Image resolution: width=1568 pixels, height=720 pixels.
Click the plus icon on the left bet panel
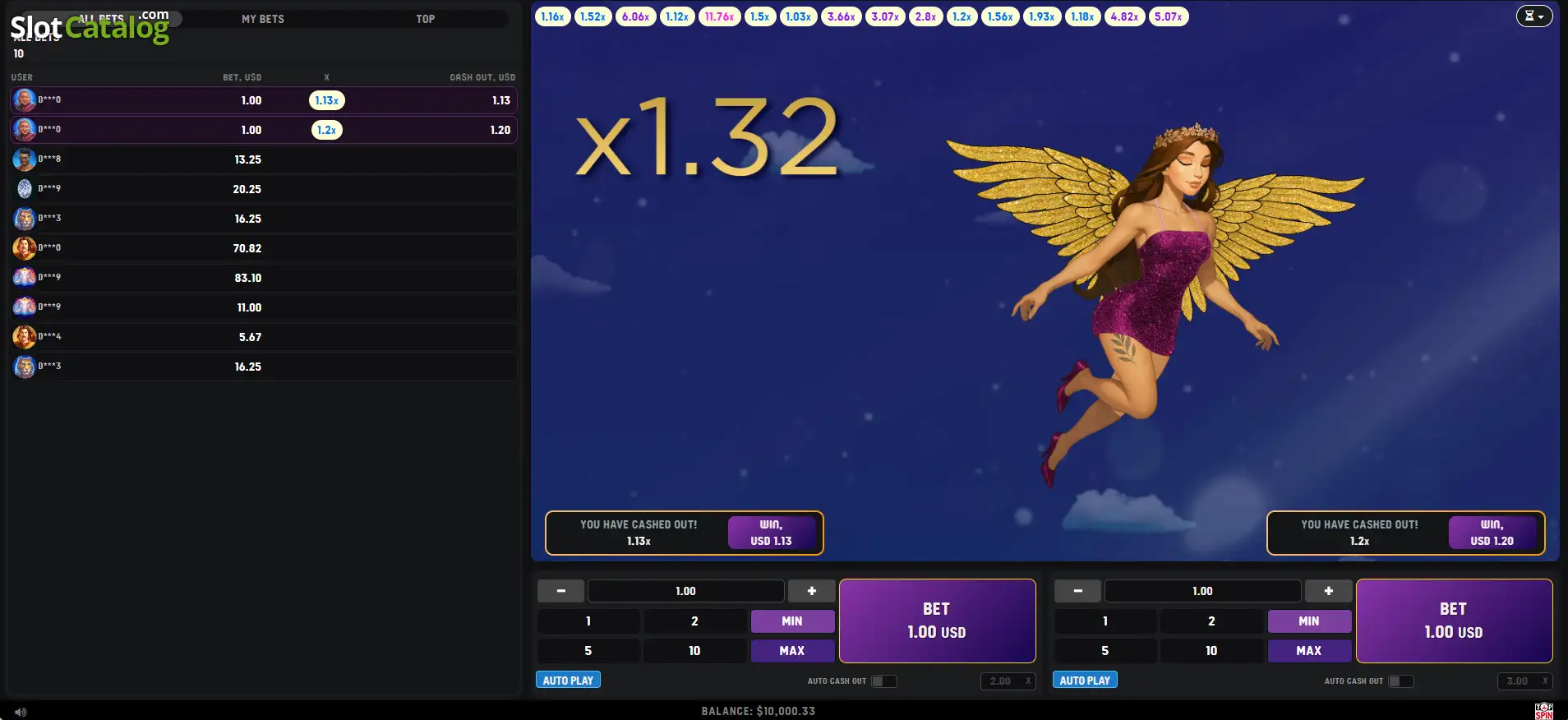click(x=811, y=591)
